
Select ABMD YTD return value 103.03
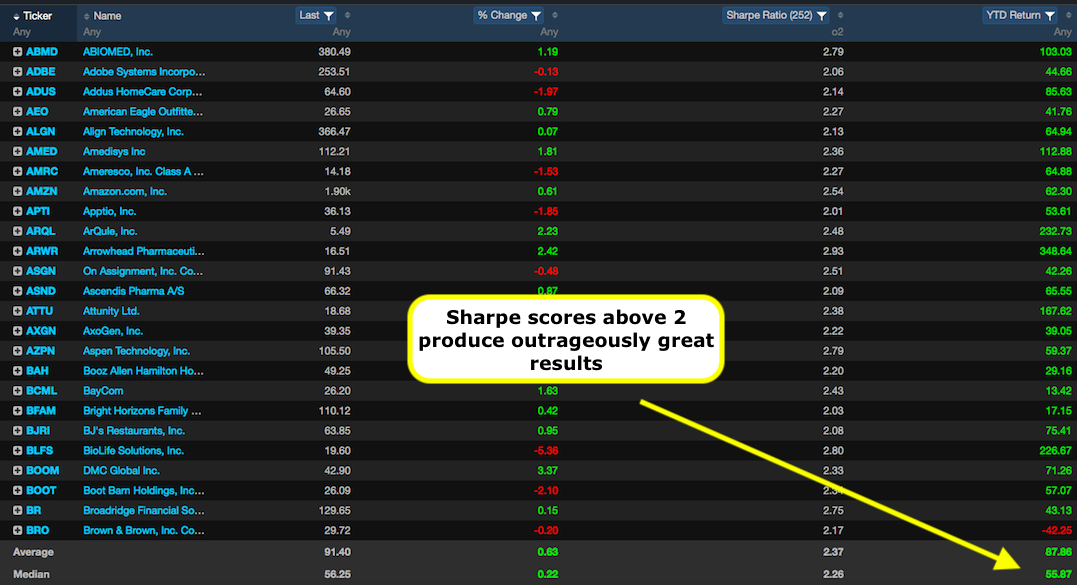(x=1055, y=51)
